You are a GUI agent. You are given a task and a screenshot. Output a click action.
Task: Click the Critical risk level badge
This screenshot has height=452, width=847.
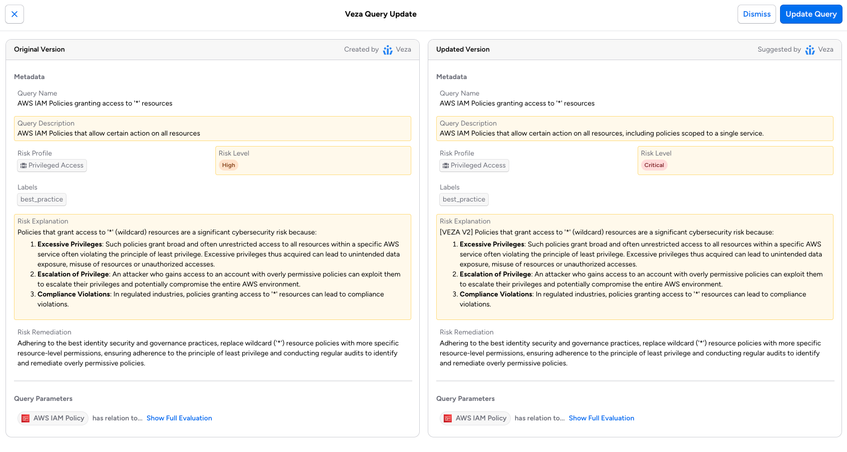(654, 165)
